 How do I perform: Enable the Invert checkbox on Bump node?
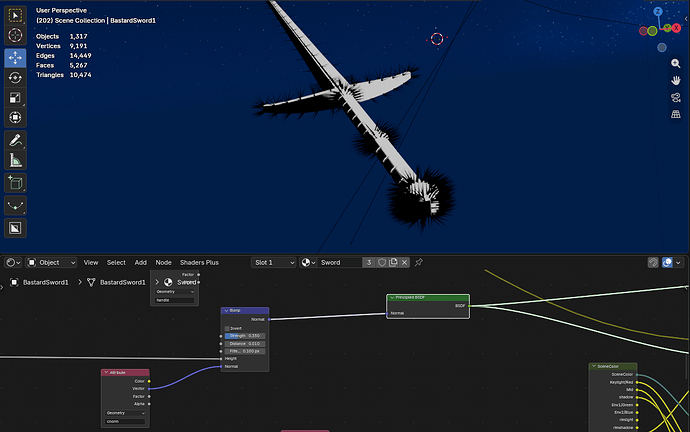point(227,329)
